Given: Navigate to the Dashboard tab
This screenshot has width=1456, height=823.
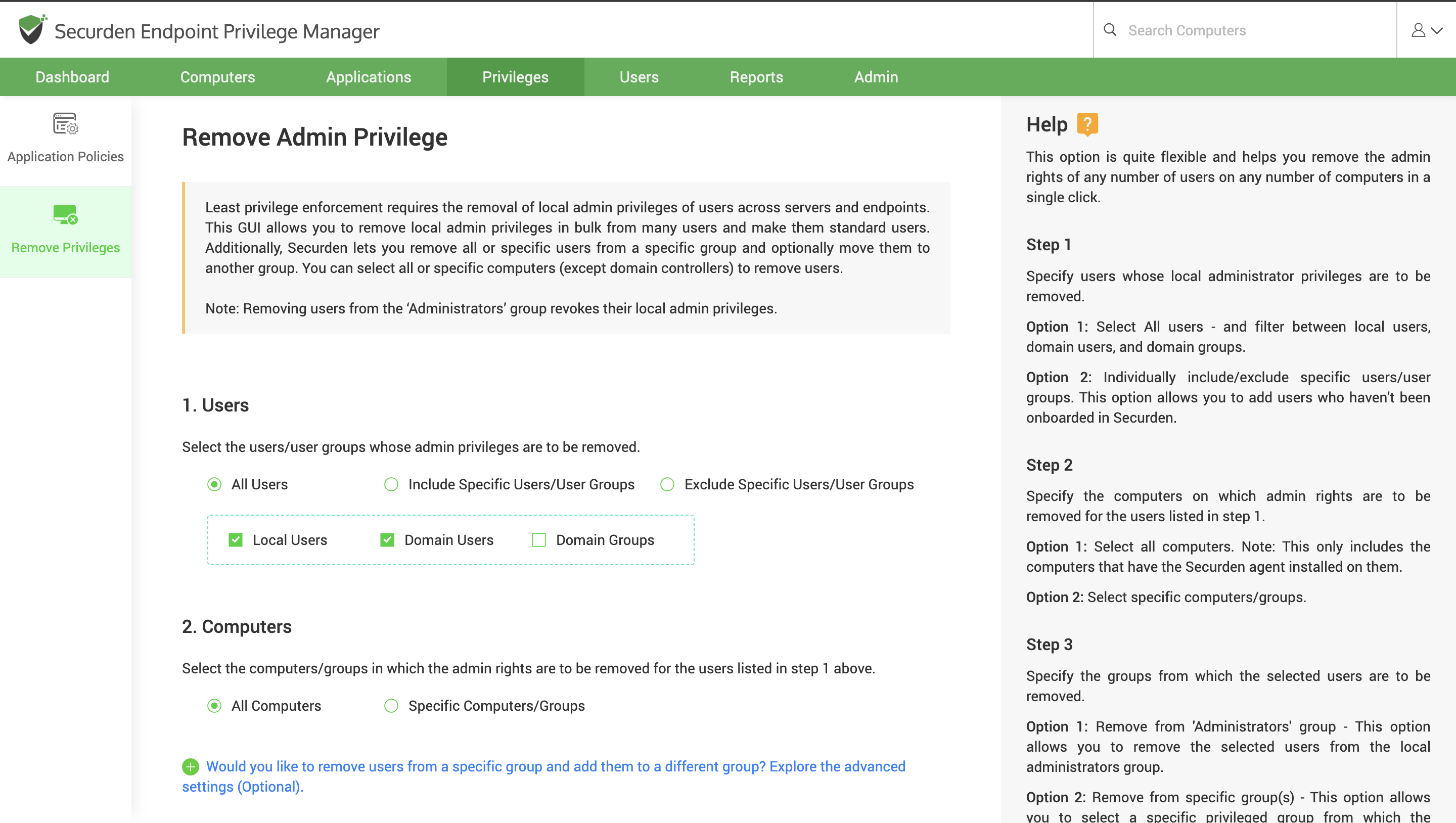Looking at the screenshot, I should (x=72, y=76).
